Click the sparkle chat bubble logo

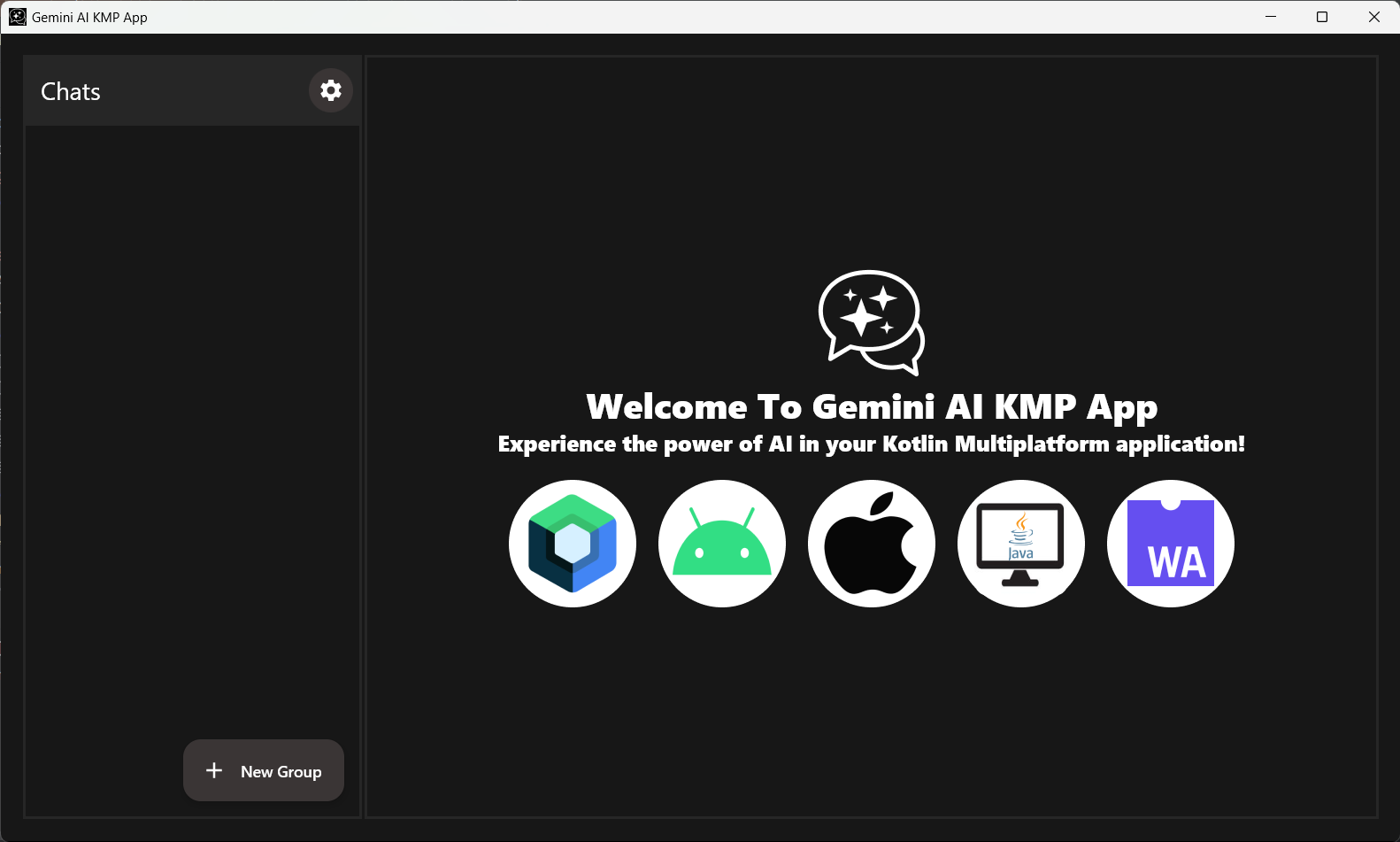tap(872, 322)
